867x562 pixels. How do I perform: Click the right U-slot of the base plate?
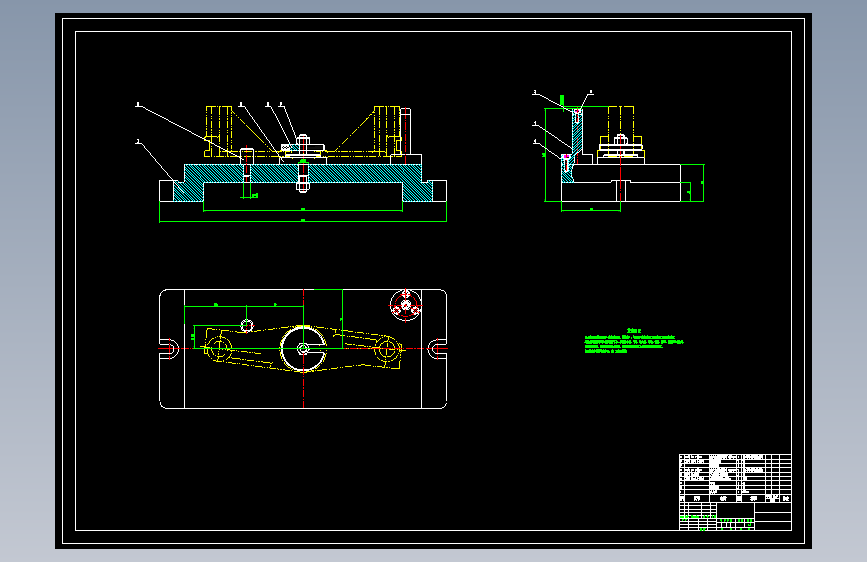(x=437, y=348)
